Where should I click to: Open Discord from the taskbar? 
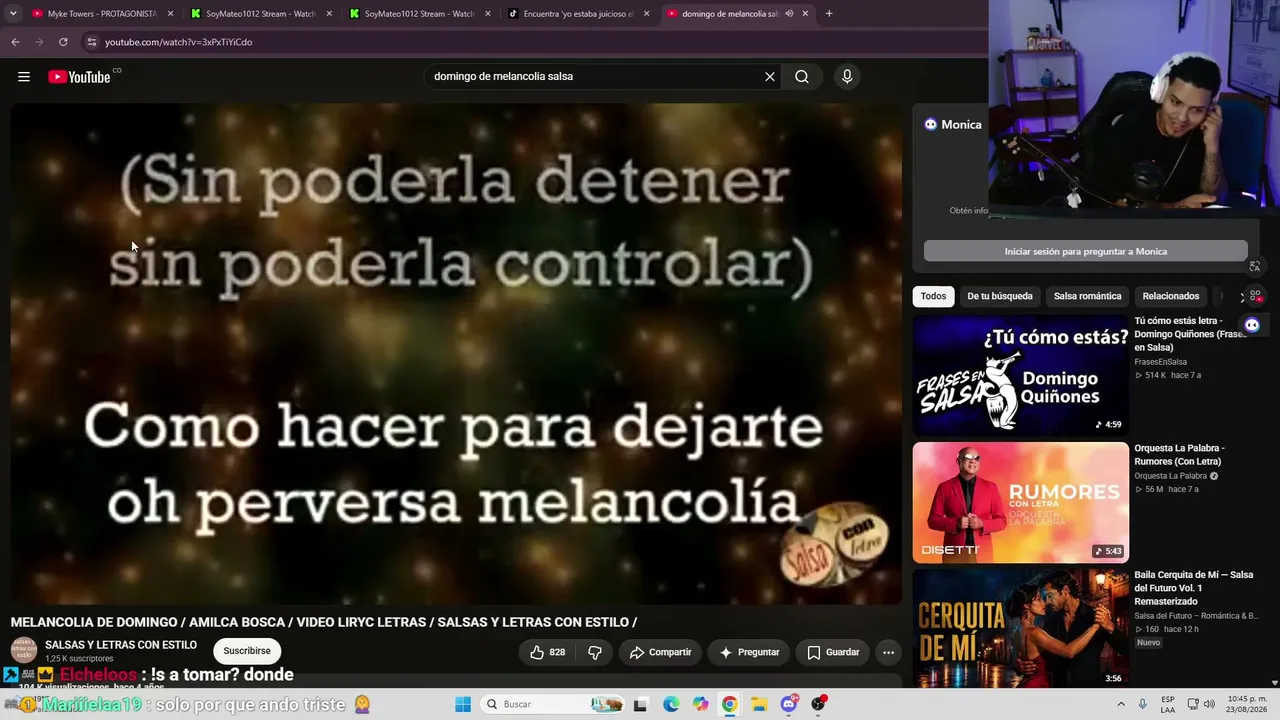tap(789, 704)
